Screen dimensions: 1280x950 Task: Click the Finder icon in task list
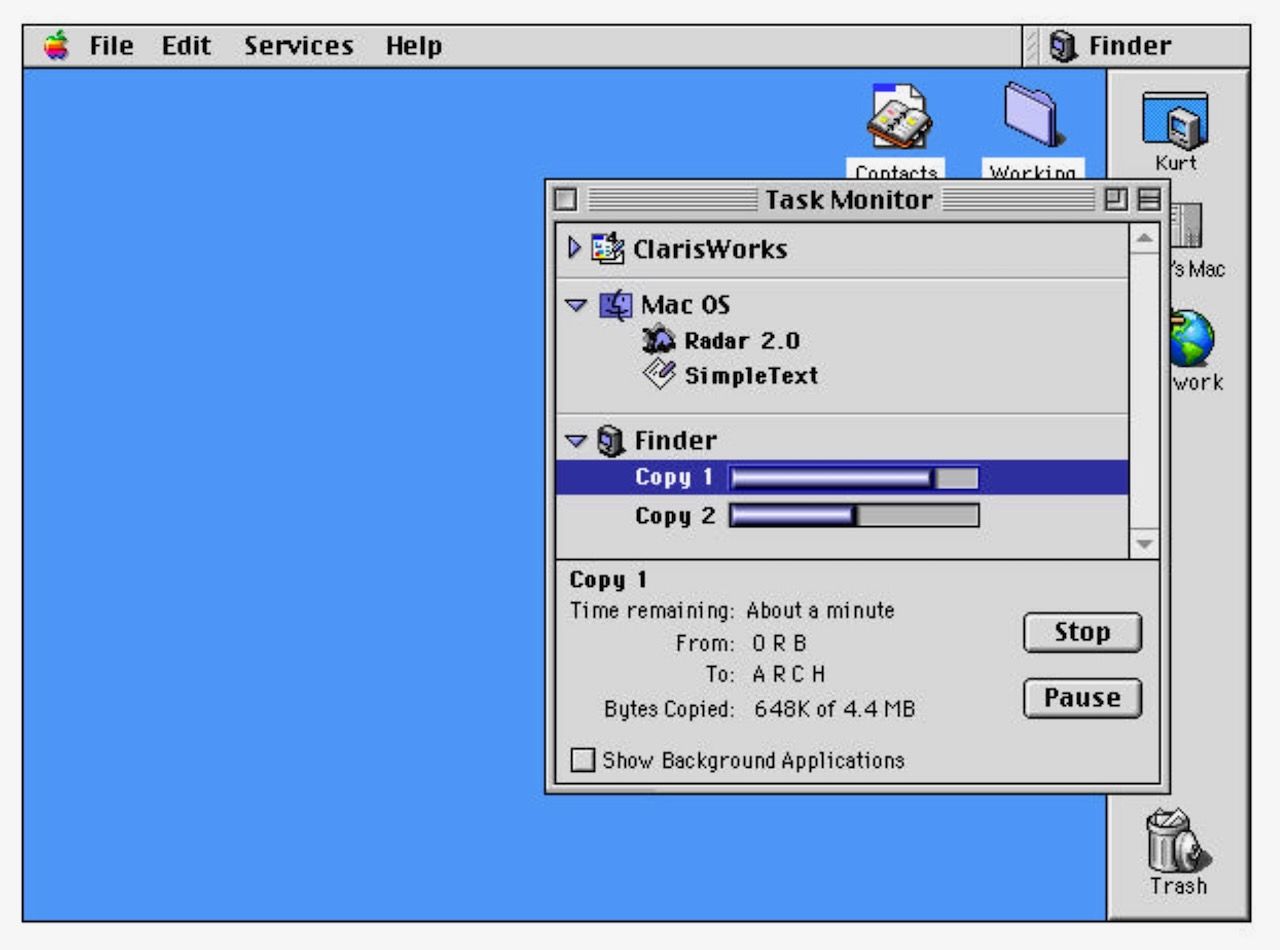[609, 440]
